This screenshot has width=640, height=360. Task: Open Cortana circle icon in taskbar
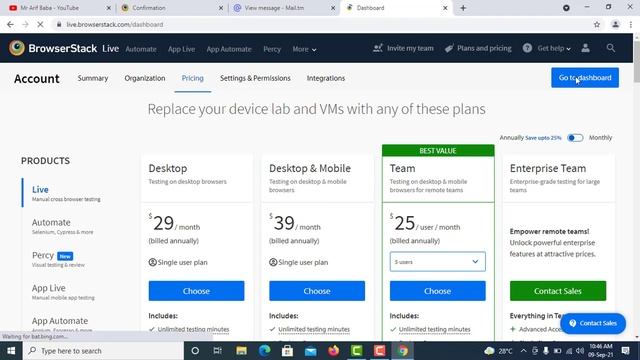click(195, 351)
